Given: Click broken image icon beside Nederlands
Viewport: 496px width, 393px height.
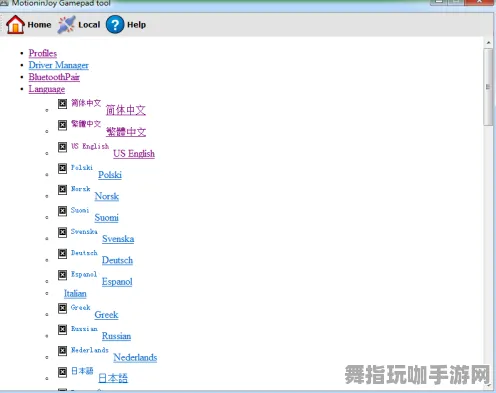Looking at the screenshot, I should pos(62,351).
